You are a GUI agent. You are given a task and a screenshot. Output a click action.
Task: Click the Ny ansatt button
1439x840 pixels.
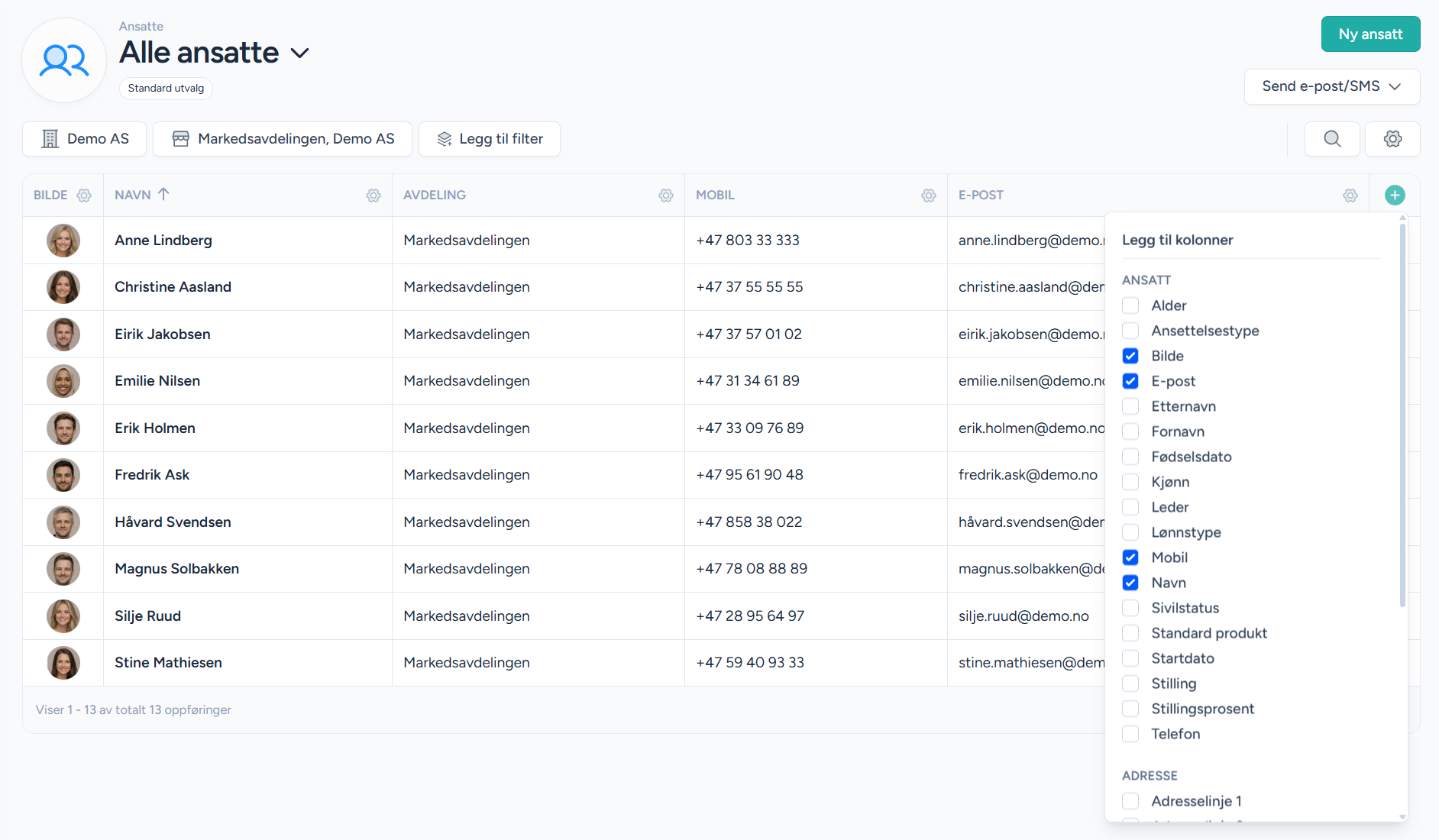(x=1370, y=34)
